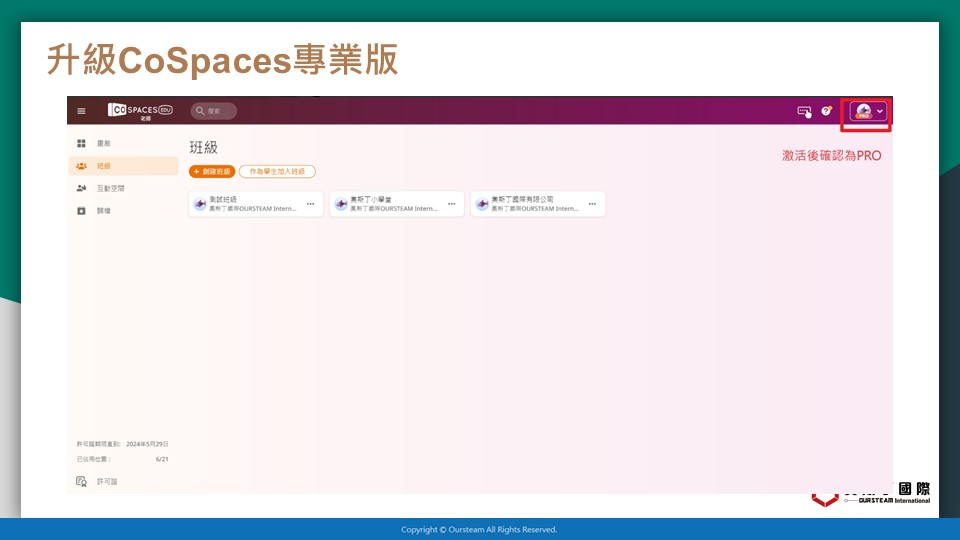Click the 作為學生加入班級 button
Image resolution: width=960 pixels, height=540 pixels.
tap(277, 171)
